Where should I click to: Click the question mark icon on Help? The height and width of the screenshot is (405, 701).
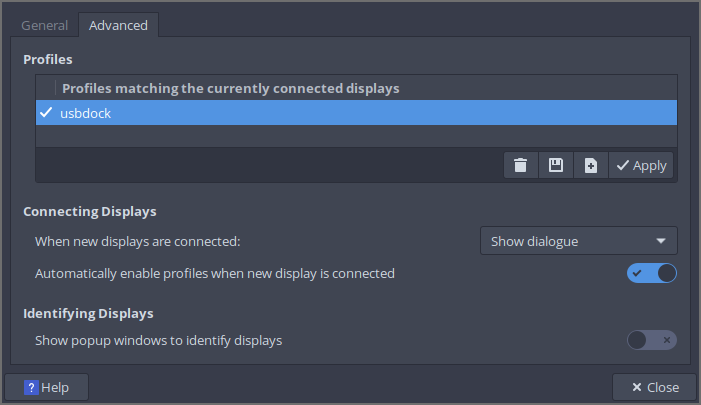click(31, 387)
